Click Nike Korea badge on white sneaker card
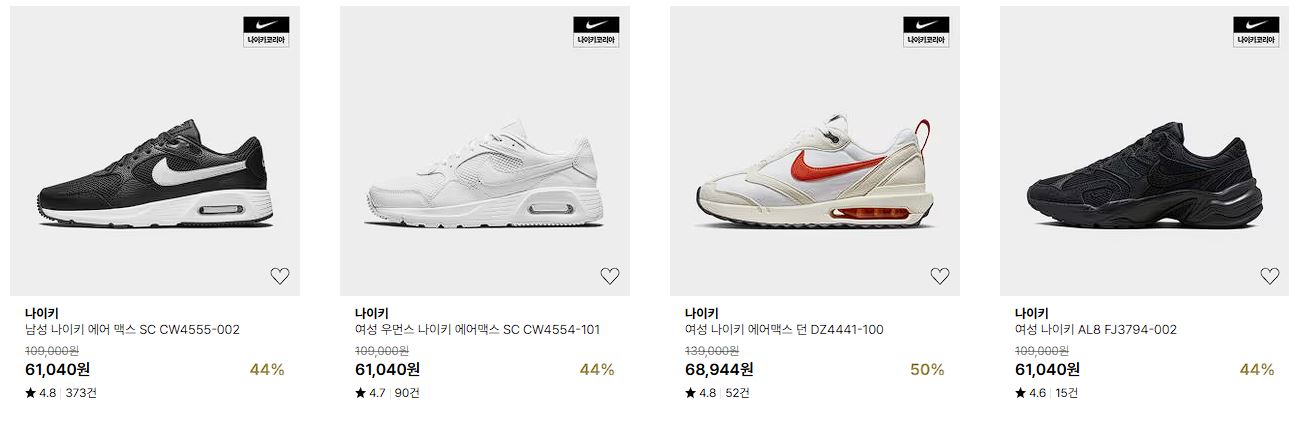Image resolution: width=1289 pixels, height=428 pixels. (596, 31)
